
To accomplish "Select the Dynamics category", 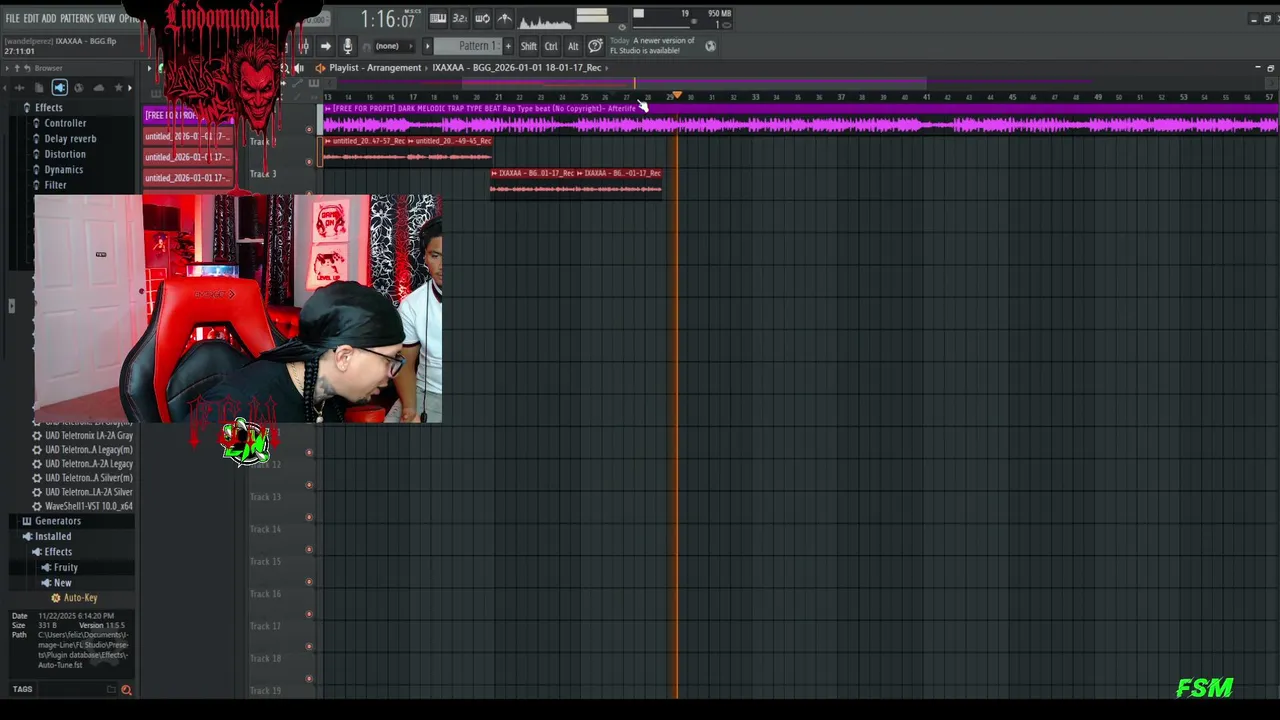I will coord(64,170).
